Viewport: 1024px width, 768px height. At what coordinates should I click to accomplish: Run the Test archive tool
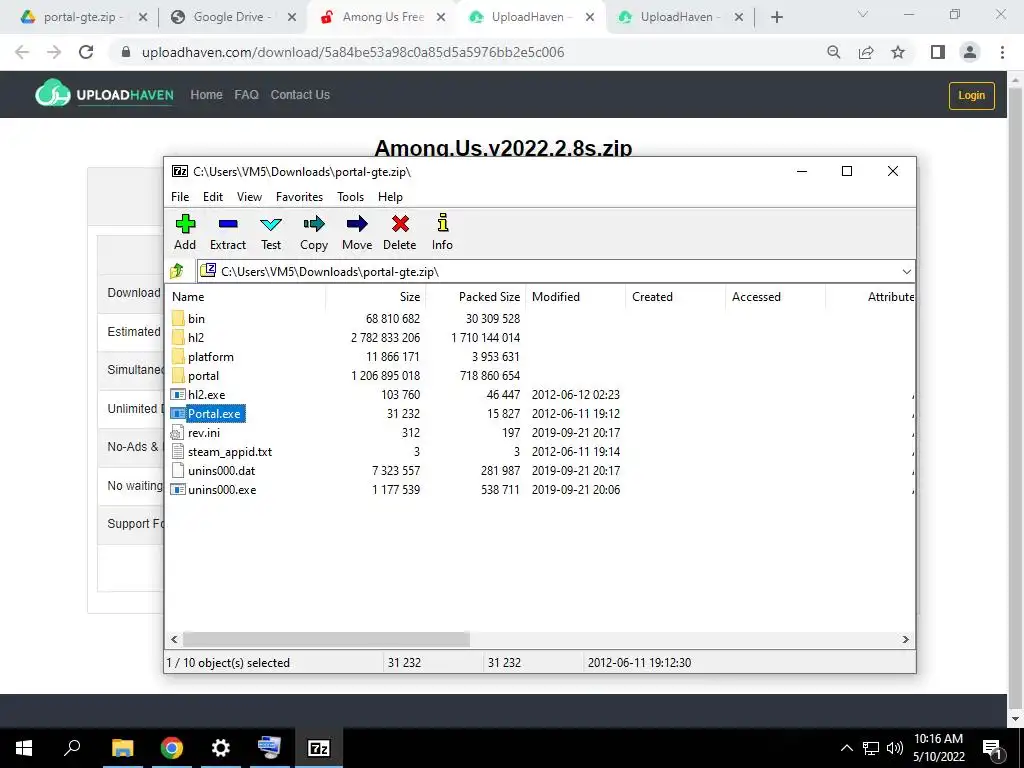[271, 224]
